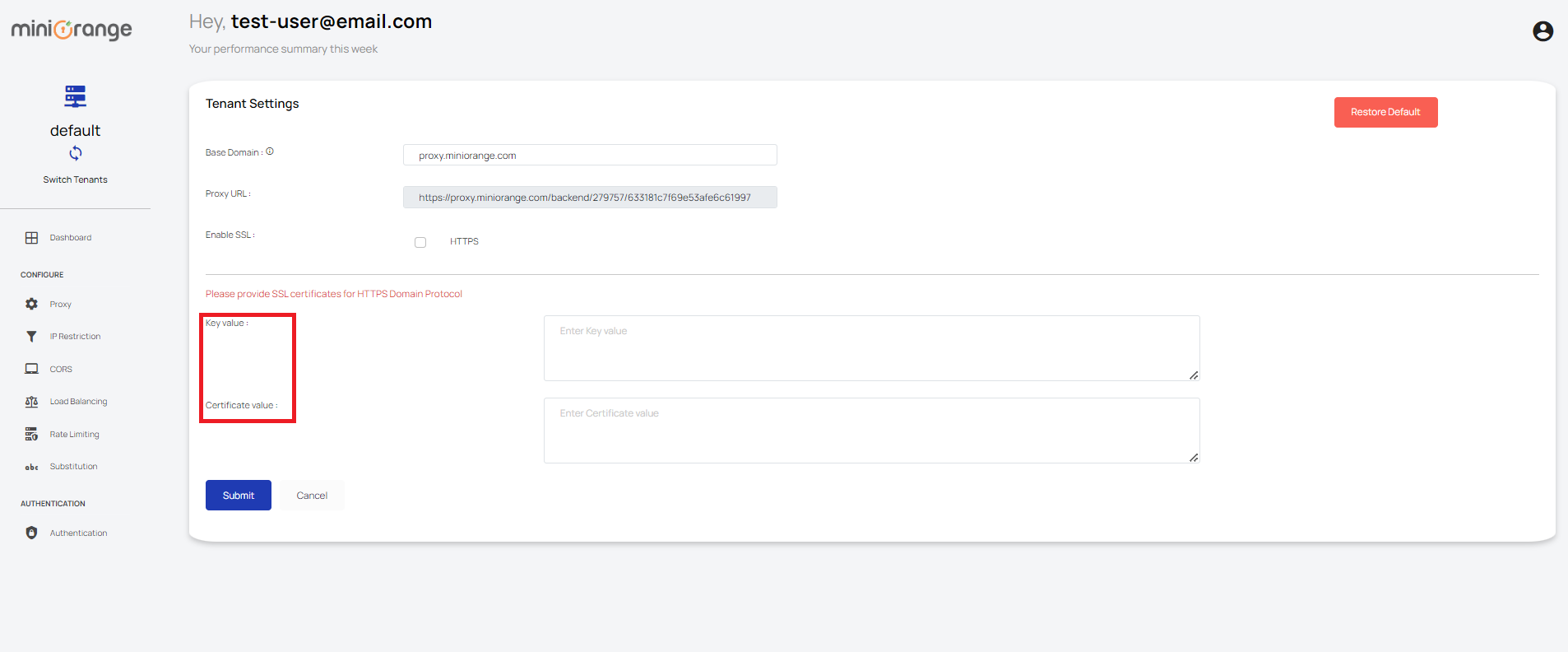Grab the Key value textarea resize handle
Screen dimensions: 1568x652
click(1194, 375)
